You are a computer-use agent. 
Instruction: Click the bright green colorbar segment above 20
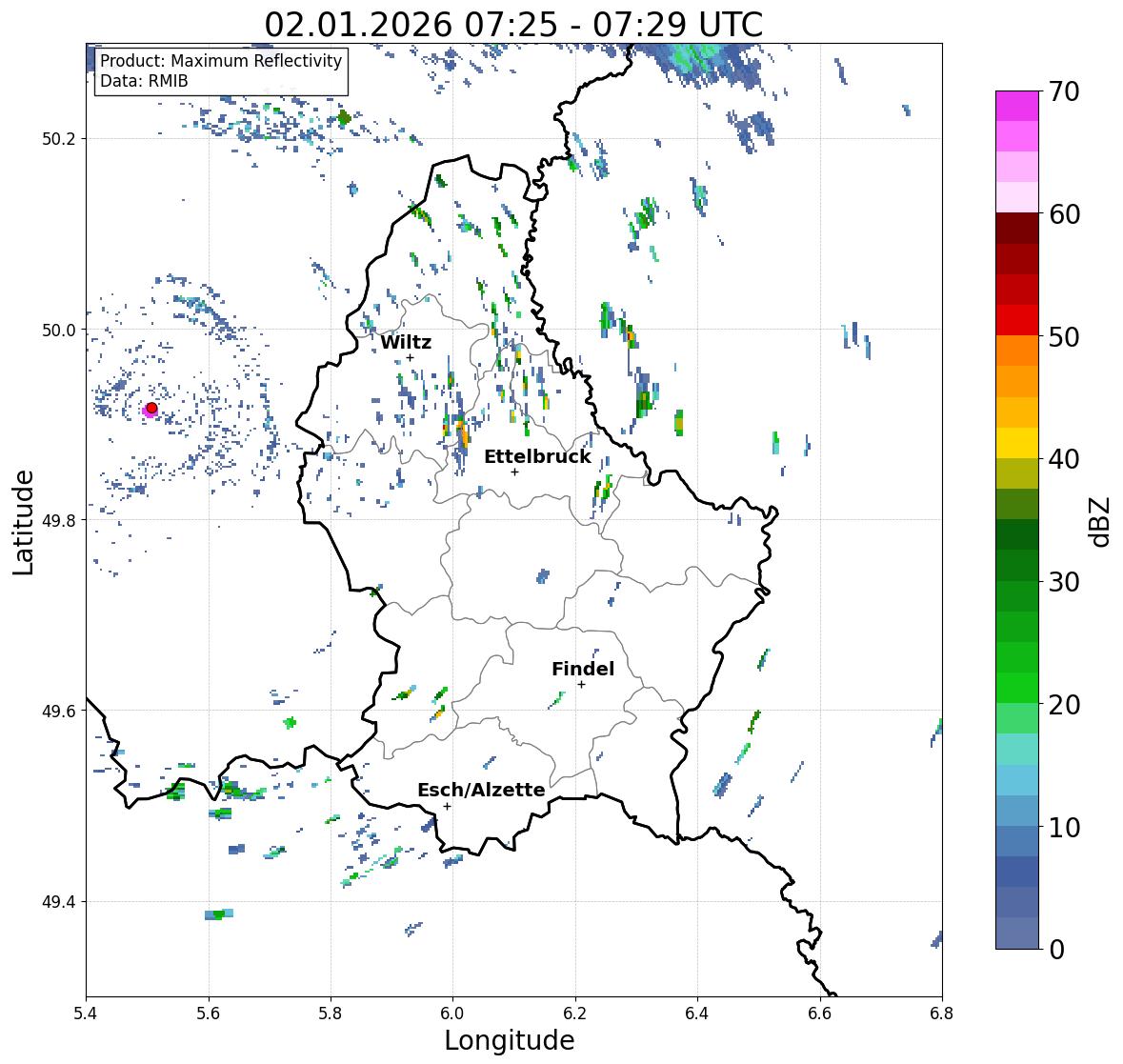tap(1017, 688)
